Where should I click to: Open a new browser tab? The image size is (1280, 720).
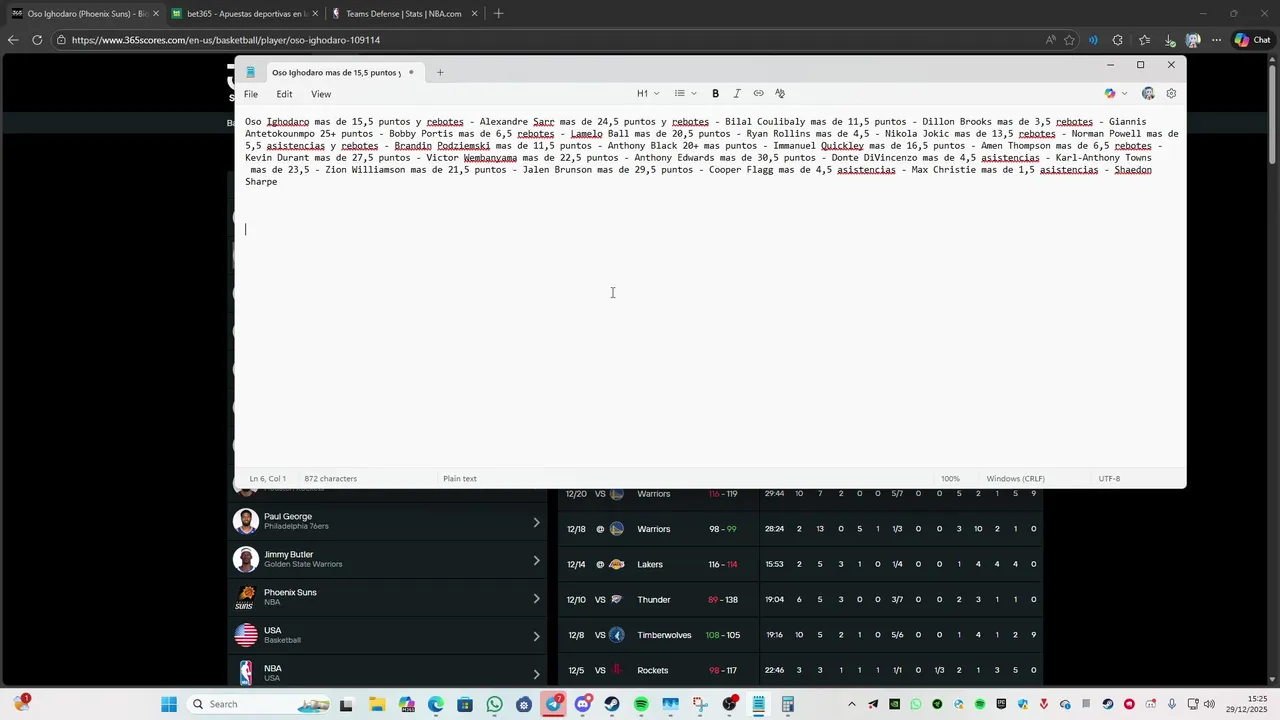pyautogui.click(x=498, y=14)
